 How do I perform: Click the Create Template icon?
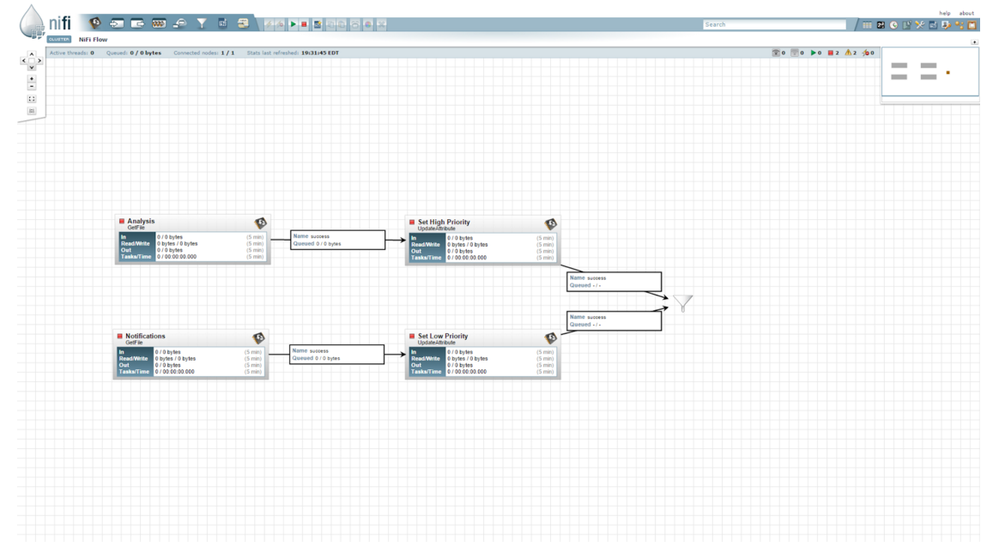point(317,24)
